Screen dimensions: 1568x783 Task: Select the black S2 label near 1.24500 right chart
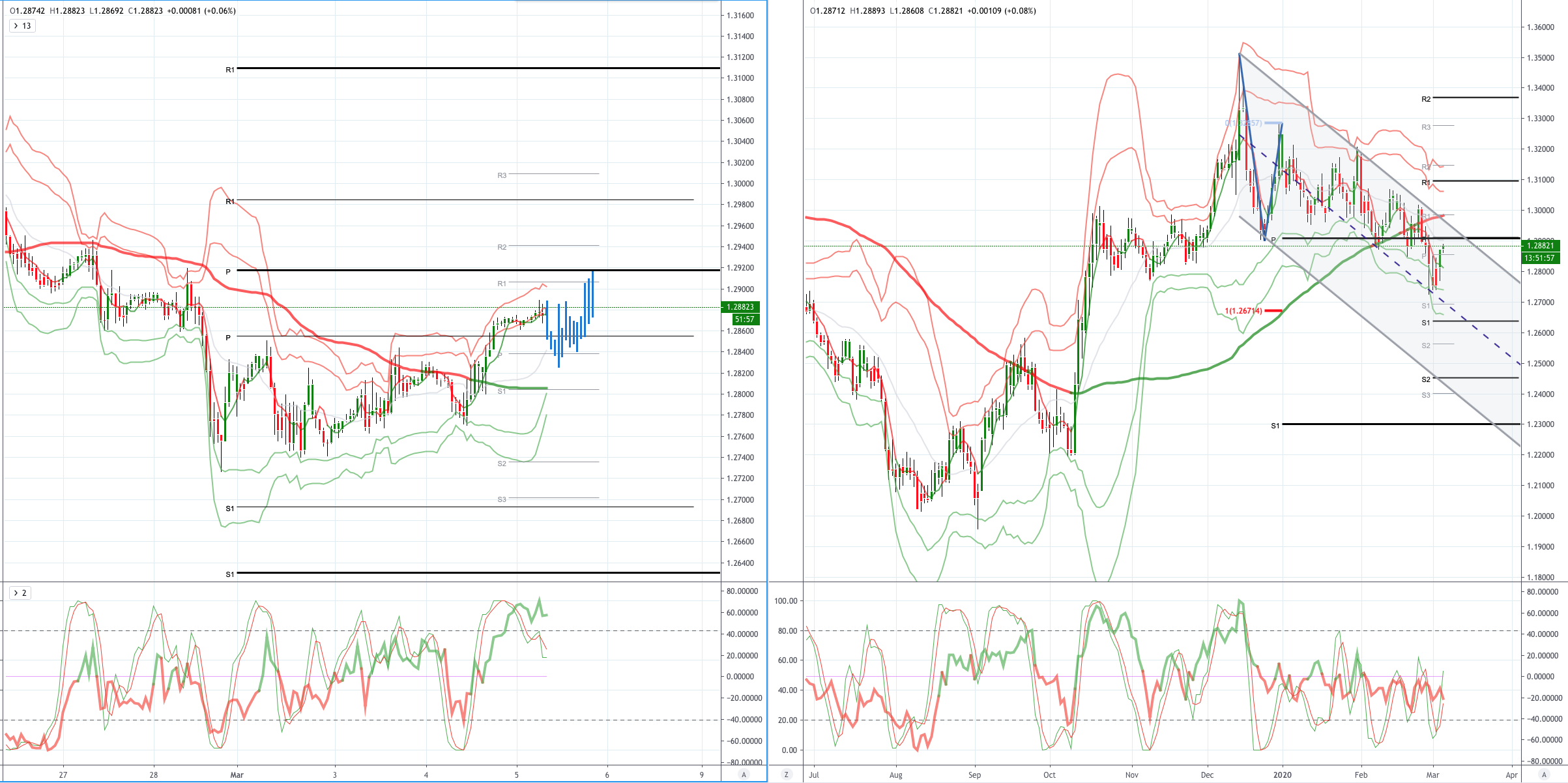(x=1426, y=379)
